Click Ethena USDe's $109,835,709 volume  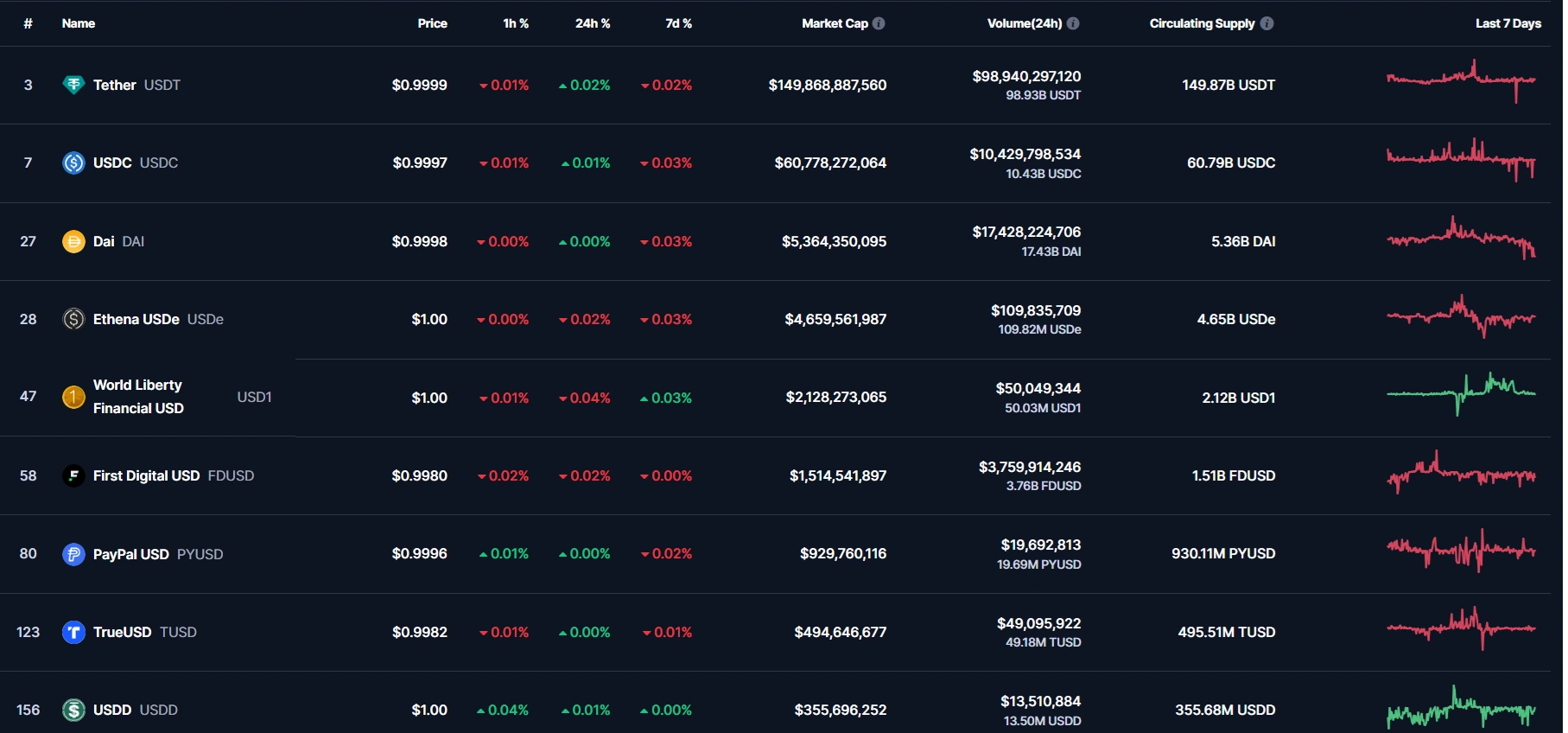[x=1036, y=310]
